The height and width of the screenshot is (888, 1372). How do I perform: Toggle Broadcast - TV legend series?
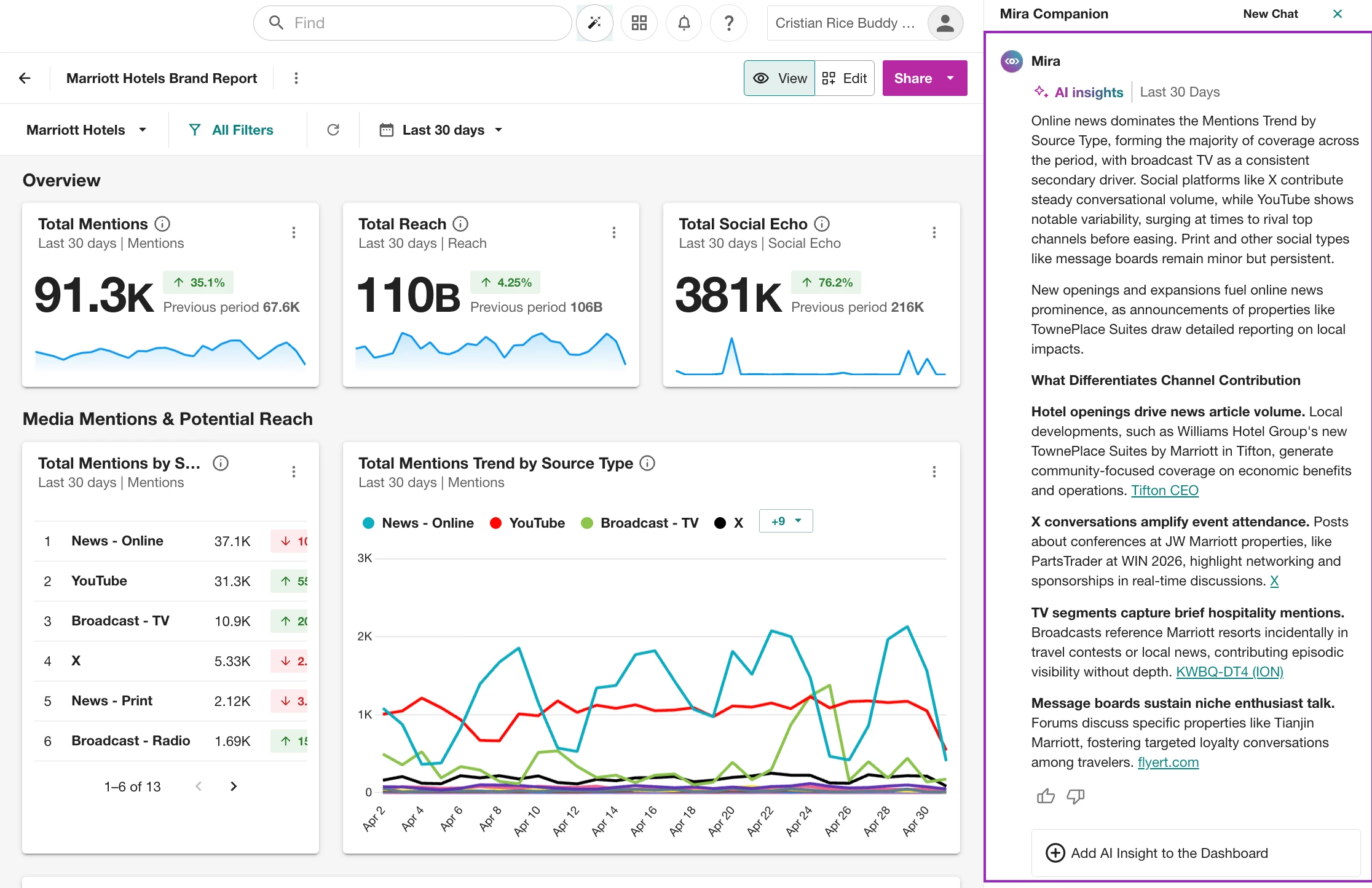click(x=639, y=523)
